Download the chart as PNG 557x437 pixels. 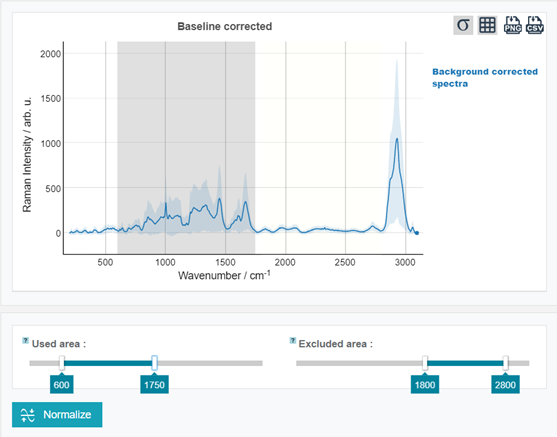(x=513, y=25)
